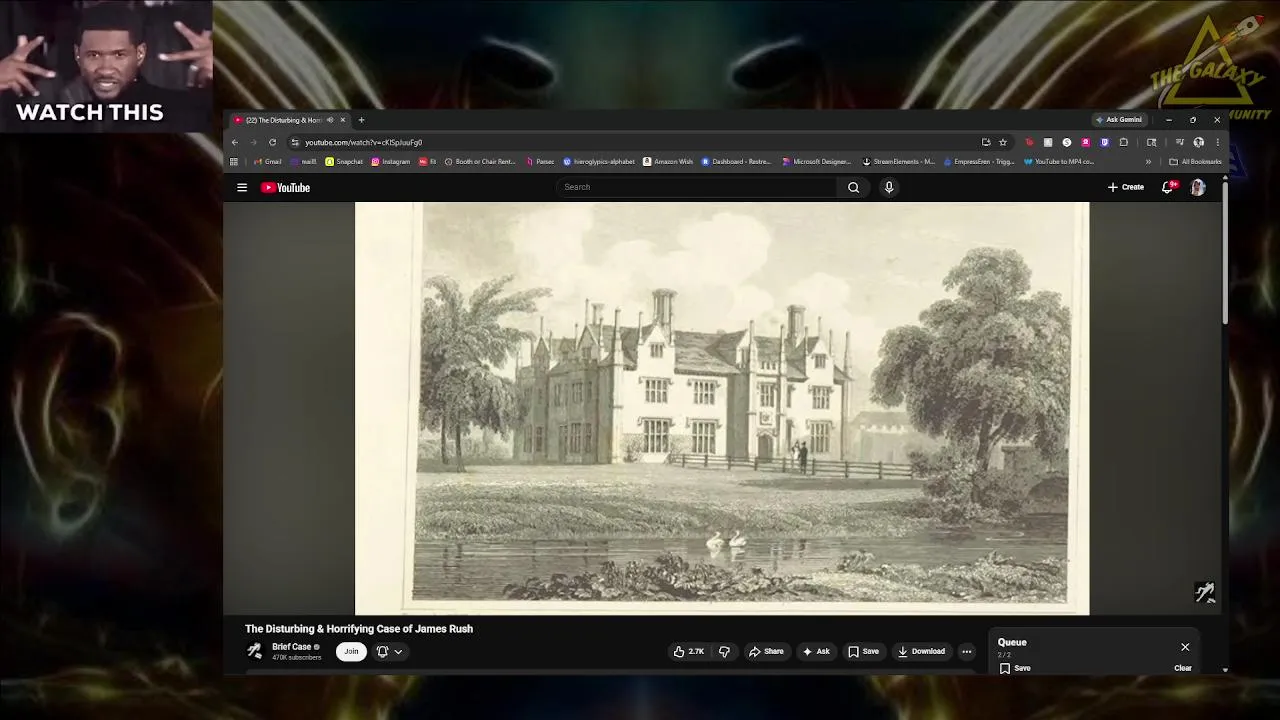The height and width of the screenshot is (720, 1280).
Task: Dislike the video
Action: 724,651
